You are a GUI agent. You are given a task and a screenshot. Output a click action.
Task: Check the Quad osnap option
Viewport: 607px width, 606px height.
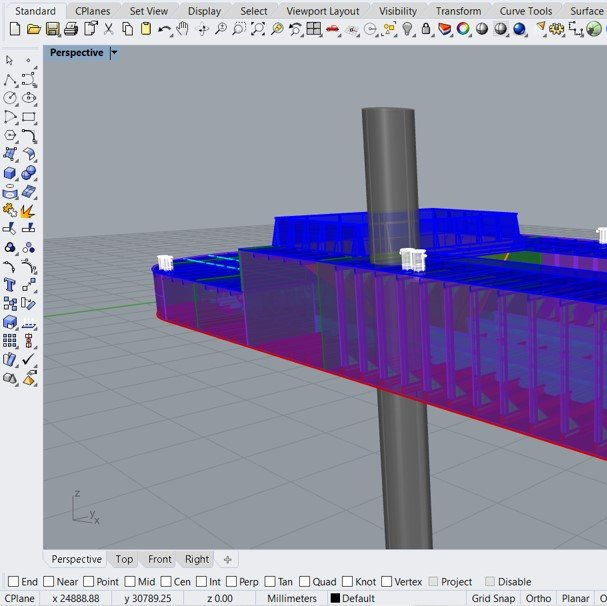pos(308,582)
